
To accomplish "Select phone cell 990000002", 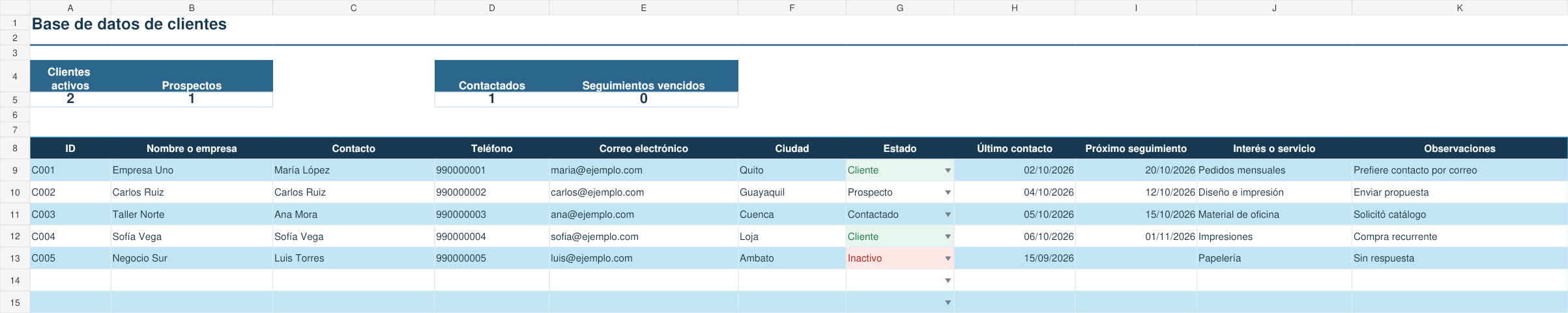I will point(492,192).
